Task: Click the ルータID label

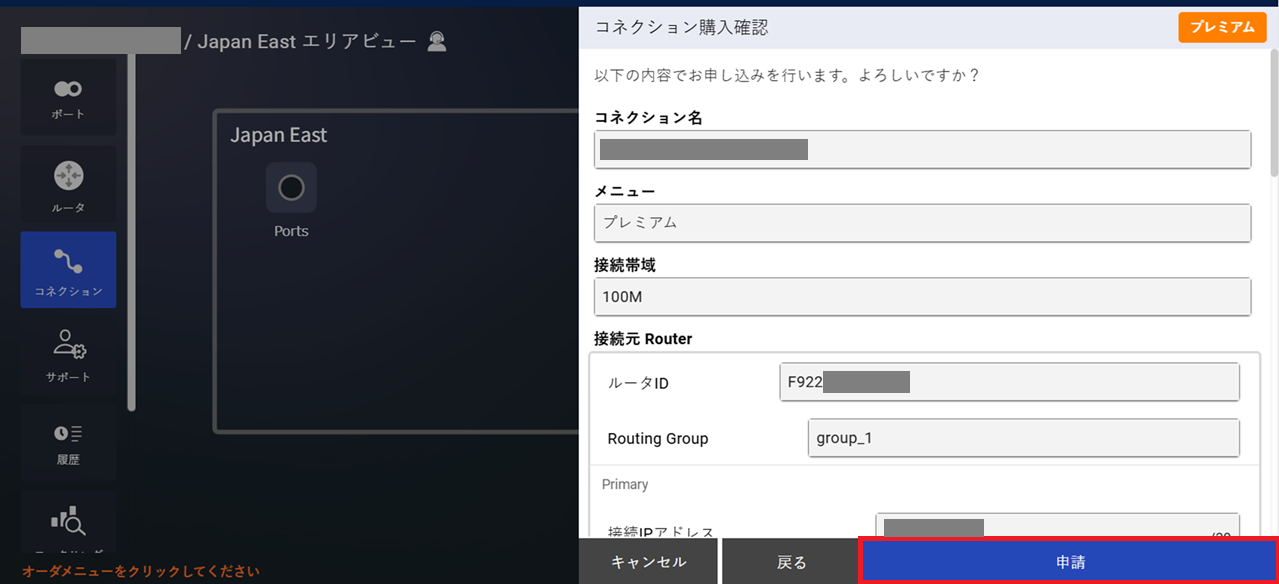Action: coord(638,383)
